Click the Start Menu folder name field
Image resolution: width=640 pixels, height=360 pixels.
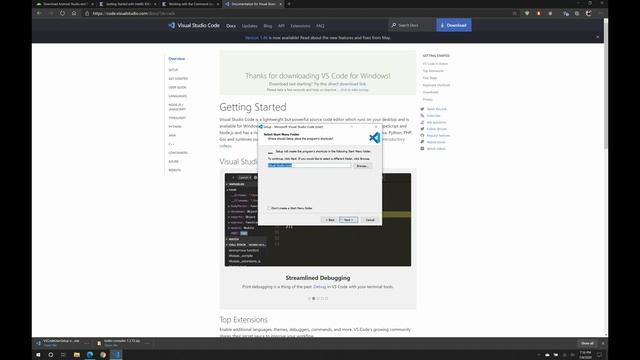click(x=309, y=165)
